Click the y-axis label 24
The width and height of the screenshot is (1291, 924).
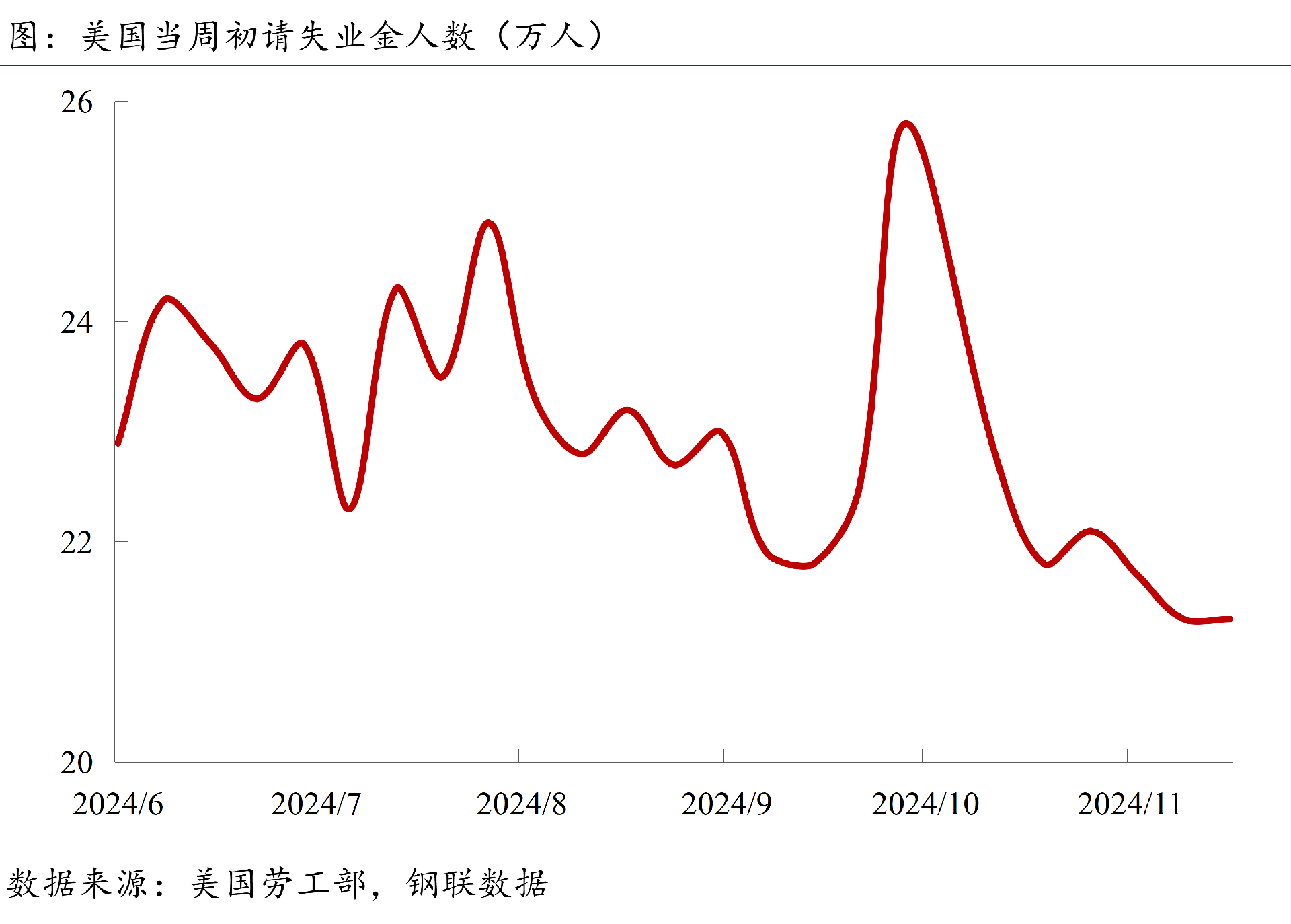(76, 322)
